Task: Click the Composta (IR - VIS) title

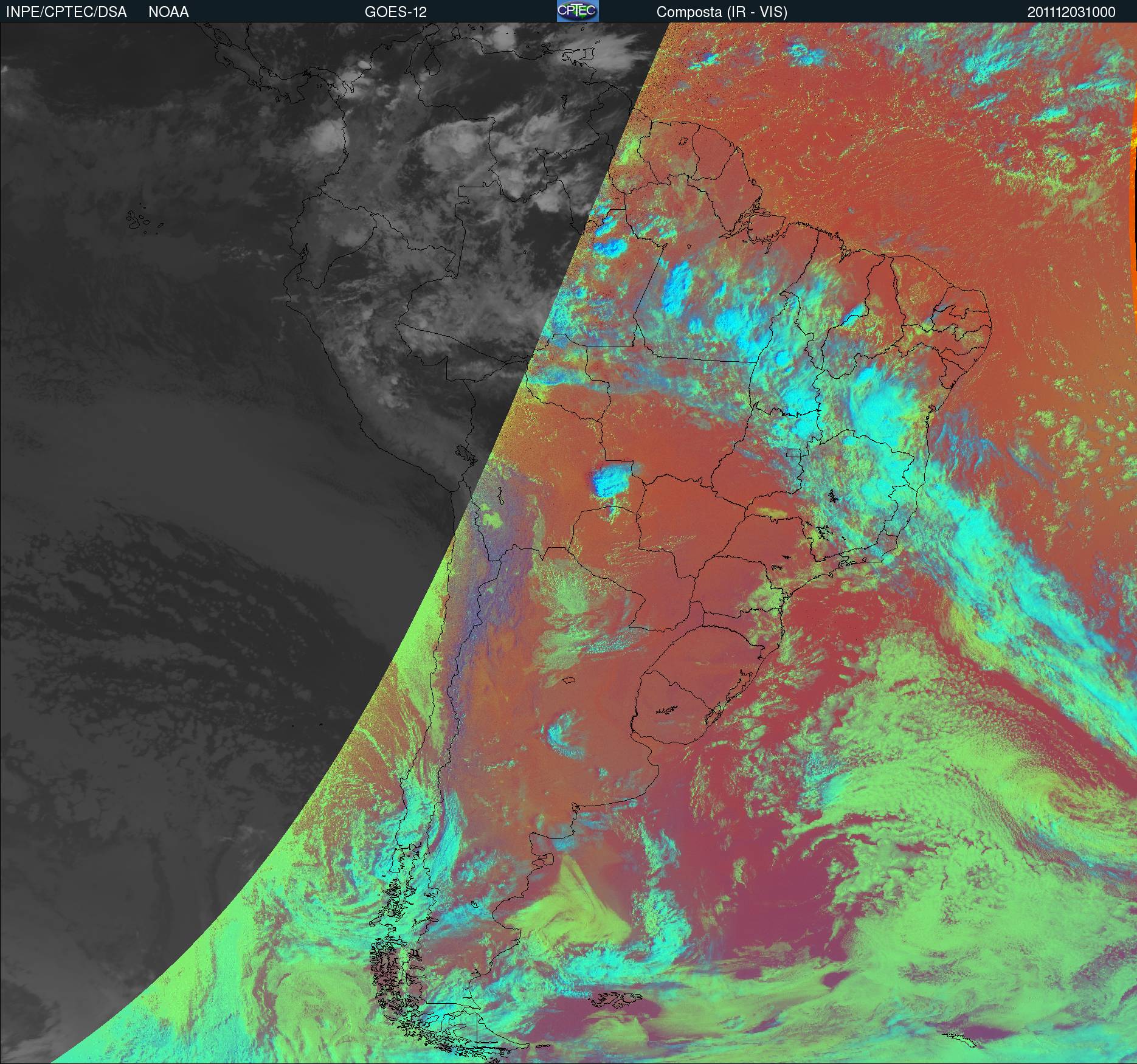Action: 722,12
